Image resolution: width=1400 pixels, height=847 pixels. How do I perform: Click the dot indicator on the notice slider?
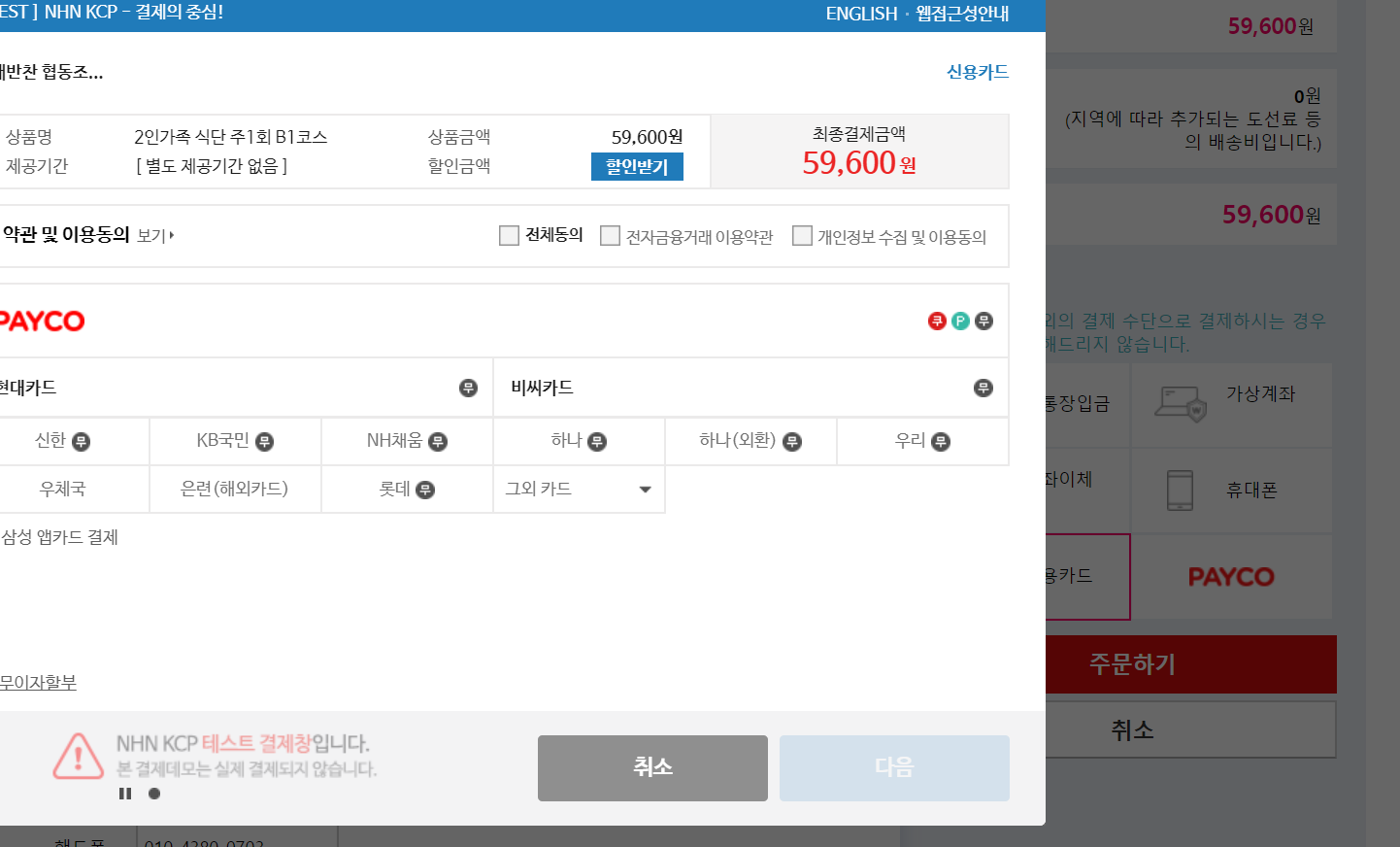(x=154, y=794)
